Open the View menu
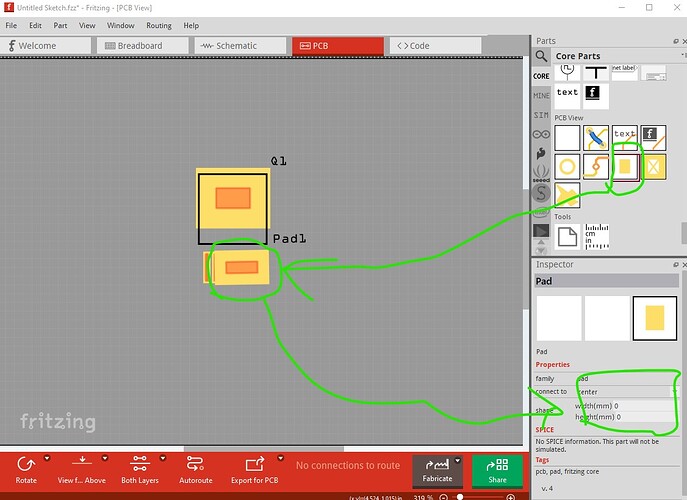The width and height of the screenshot is (687, 500). coord(87,25)
